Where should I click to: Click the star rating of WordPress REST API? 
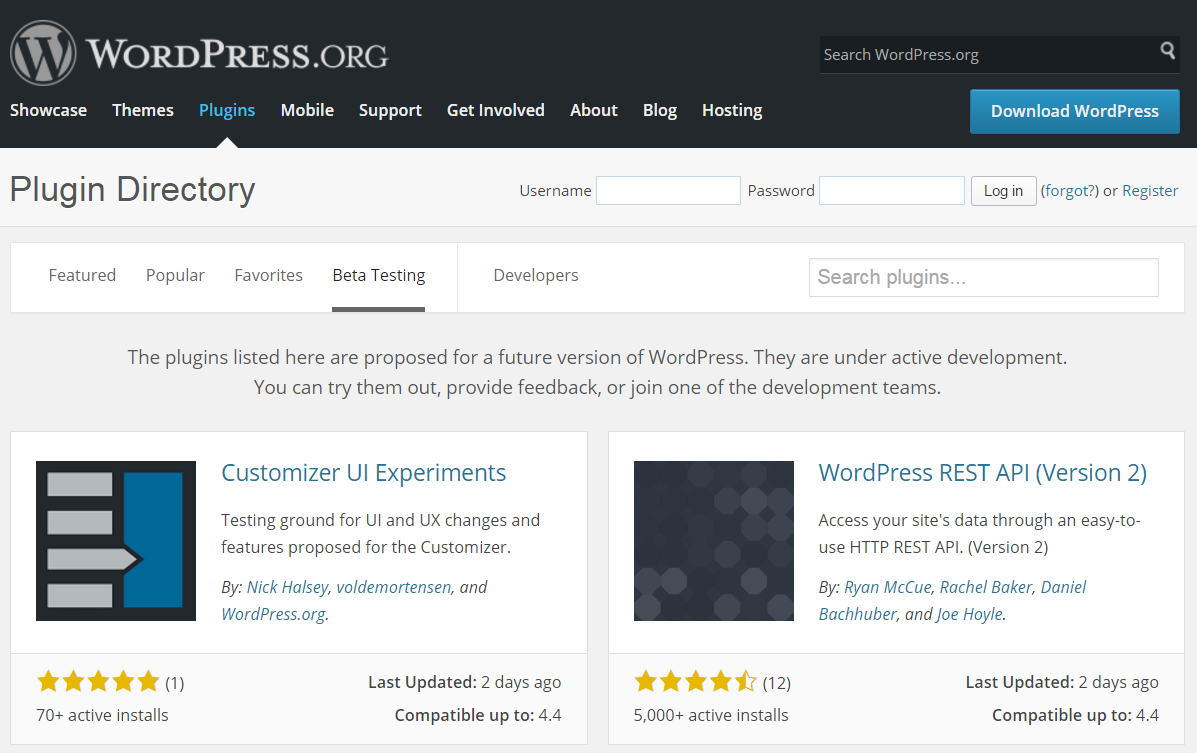point(695,681)
